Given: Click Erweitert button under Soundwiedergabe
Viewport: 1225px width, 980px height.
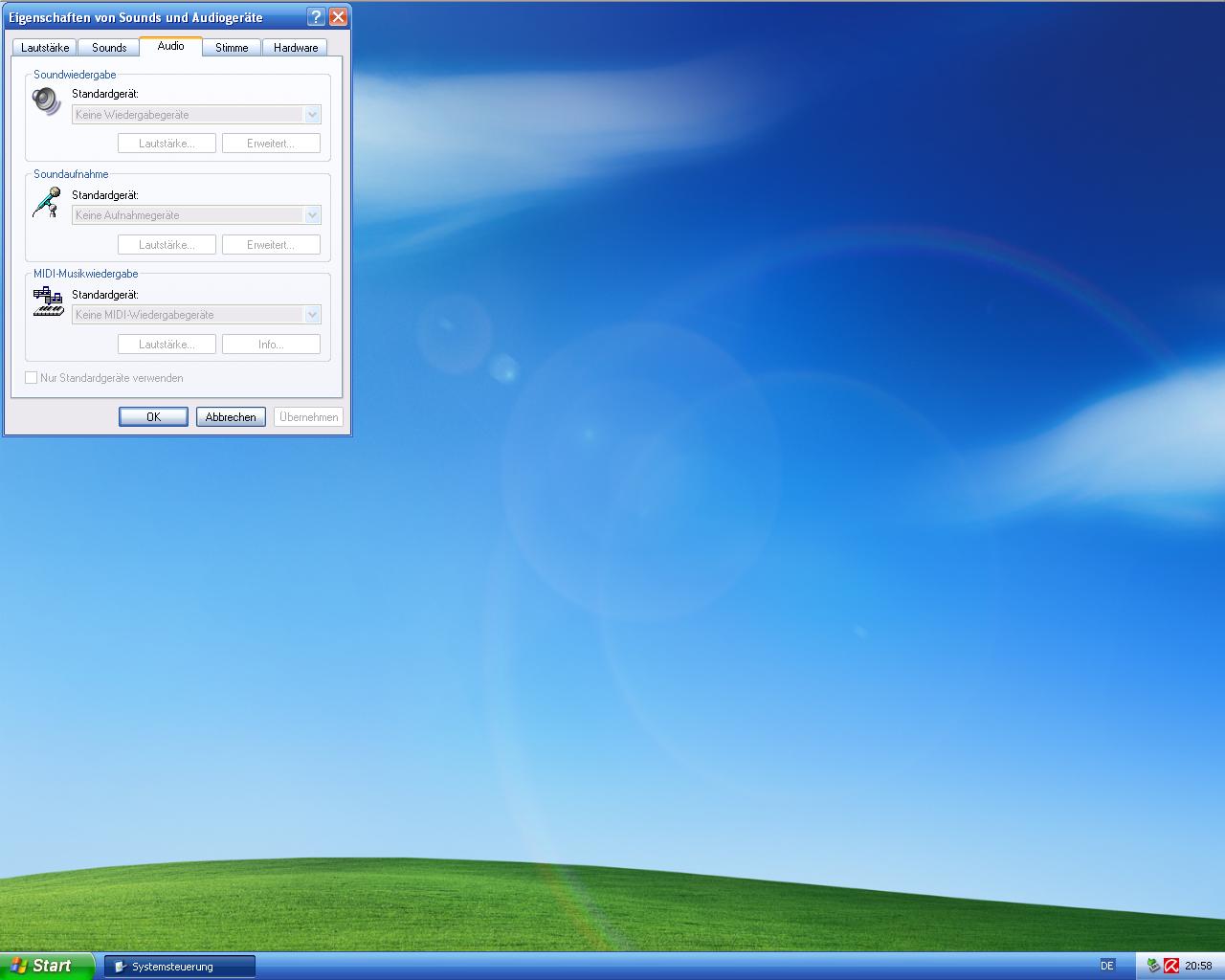Looking at the screenshot, I should [271, 144].
